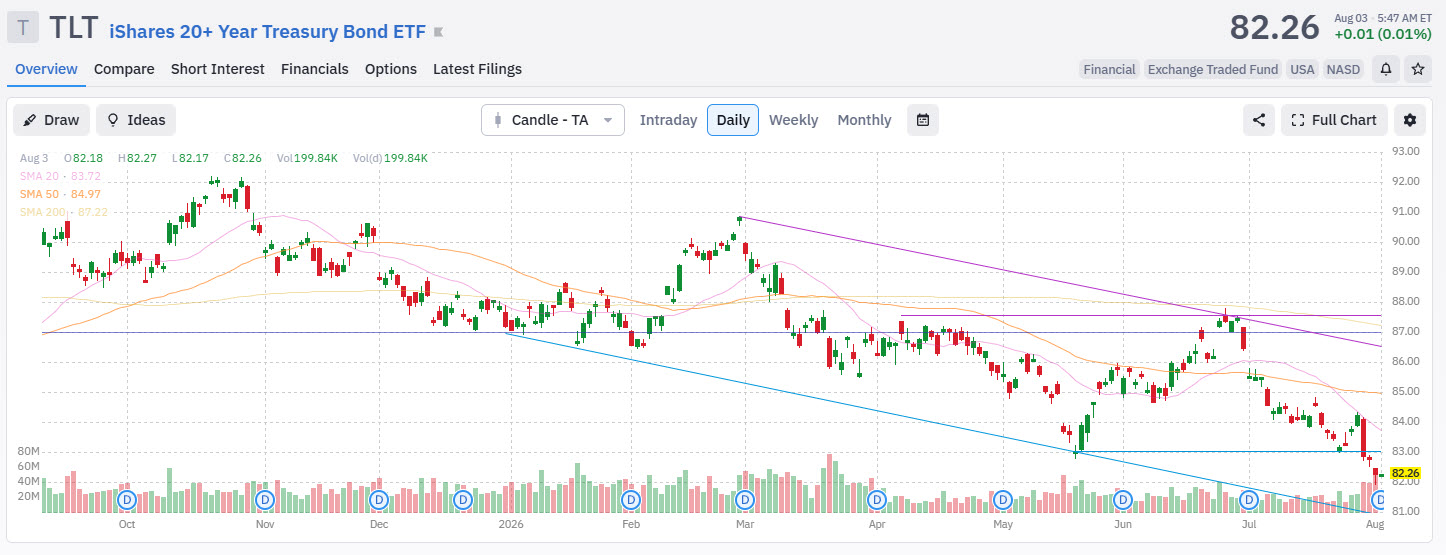This screenshot has width=1446, height=555.
Task: Click the dividend marker above the Dec label
Action: [x=378, y=498]
